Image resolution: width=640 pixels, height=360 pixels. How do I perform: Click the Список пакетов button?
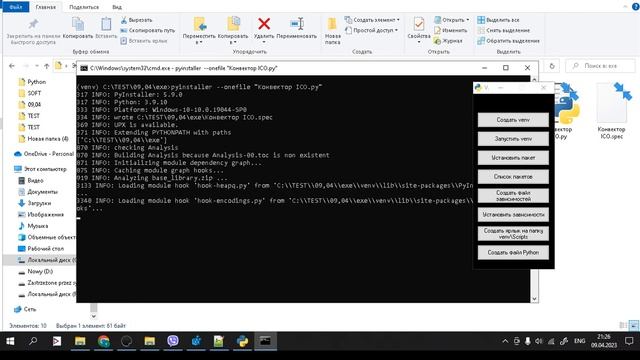click(x=513, y=177)
